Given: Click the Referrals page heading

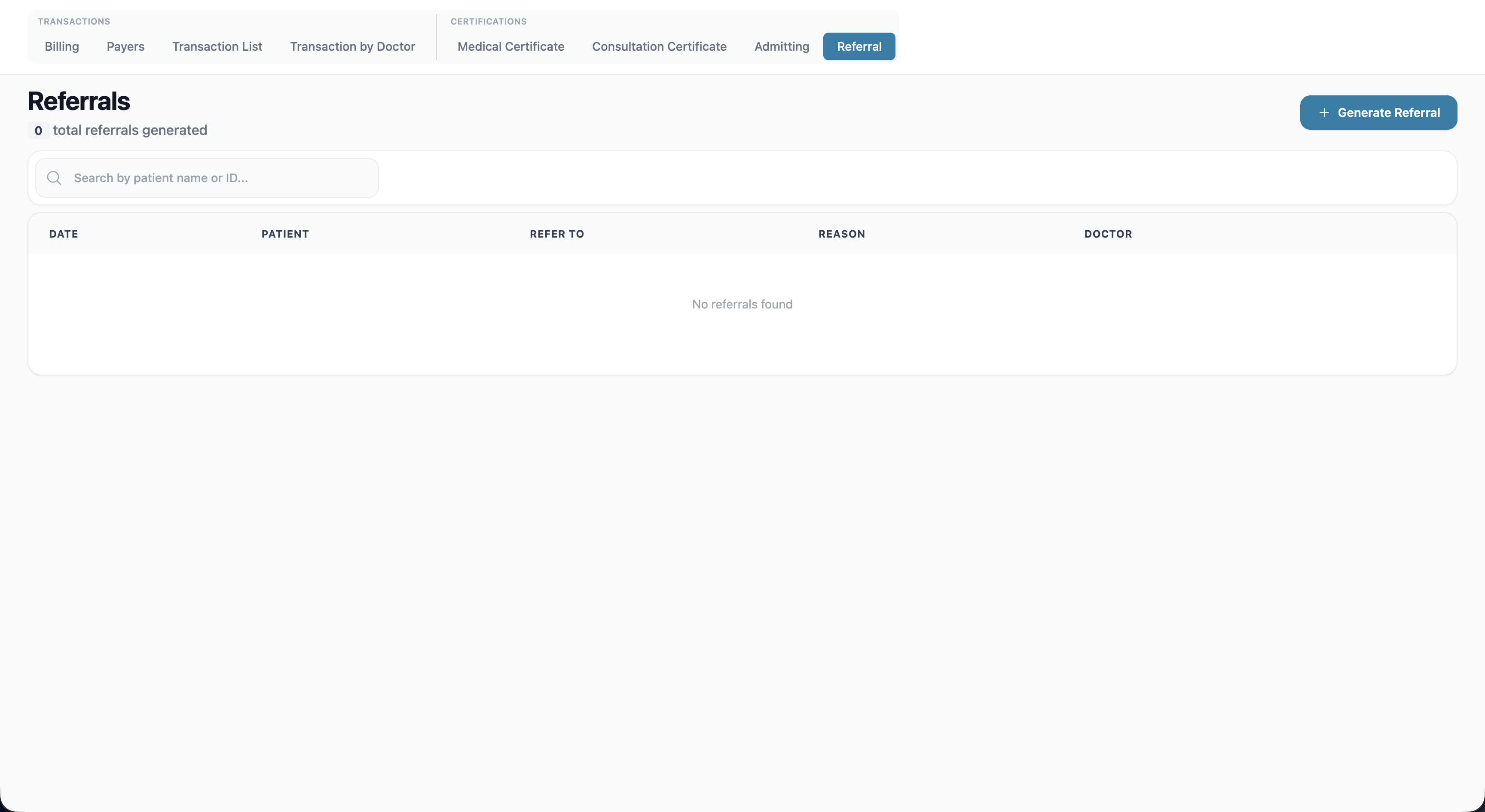Looking at the screenshot, I should 79,101.
